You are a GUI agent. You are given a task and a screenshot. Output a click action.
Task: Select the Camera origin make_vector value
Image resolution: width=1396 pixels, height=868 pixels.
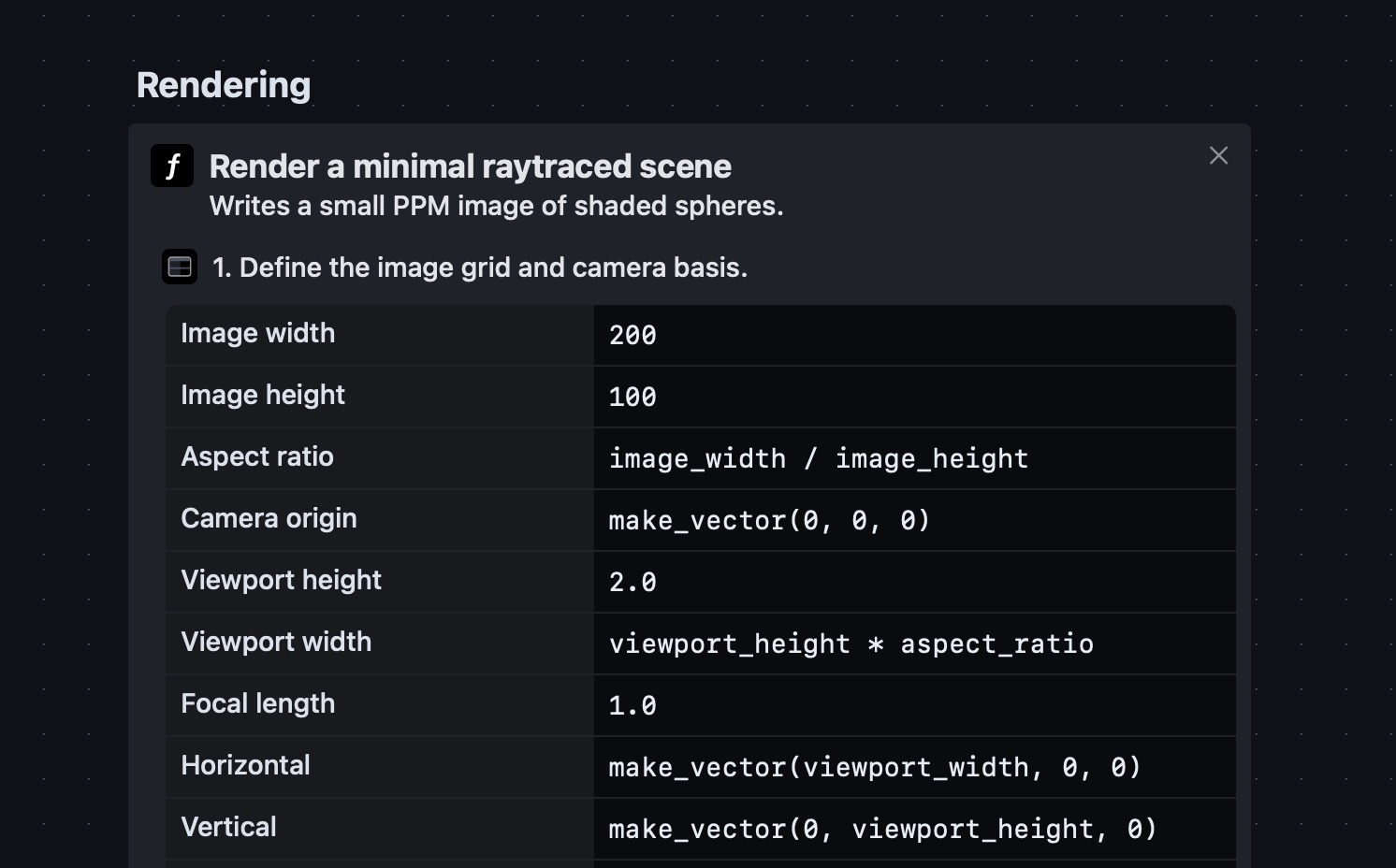click(x=769, y=520)
